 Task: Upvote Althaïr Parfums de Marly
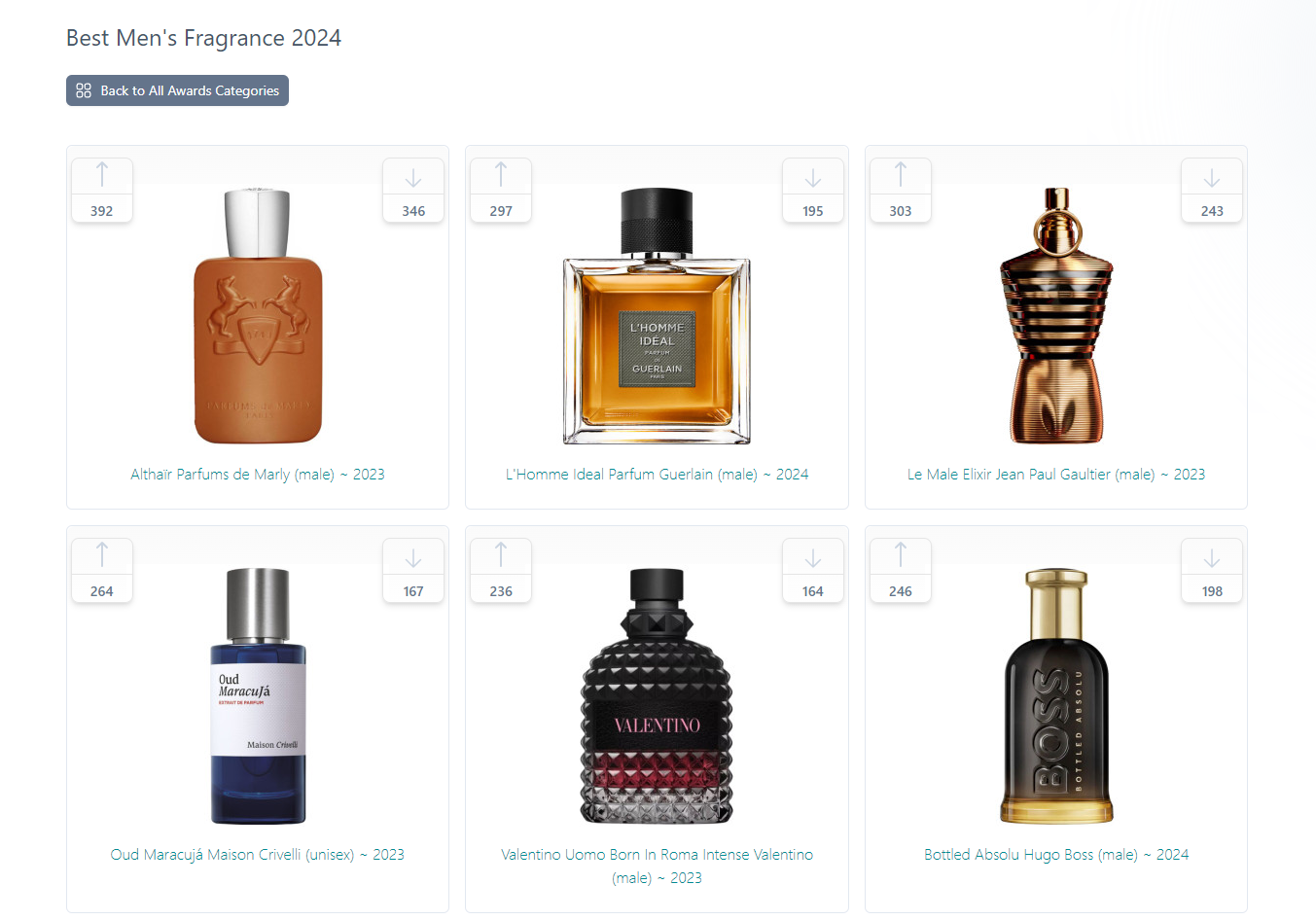click(102, 191)
